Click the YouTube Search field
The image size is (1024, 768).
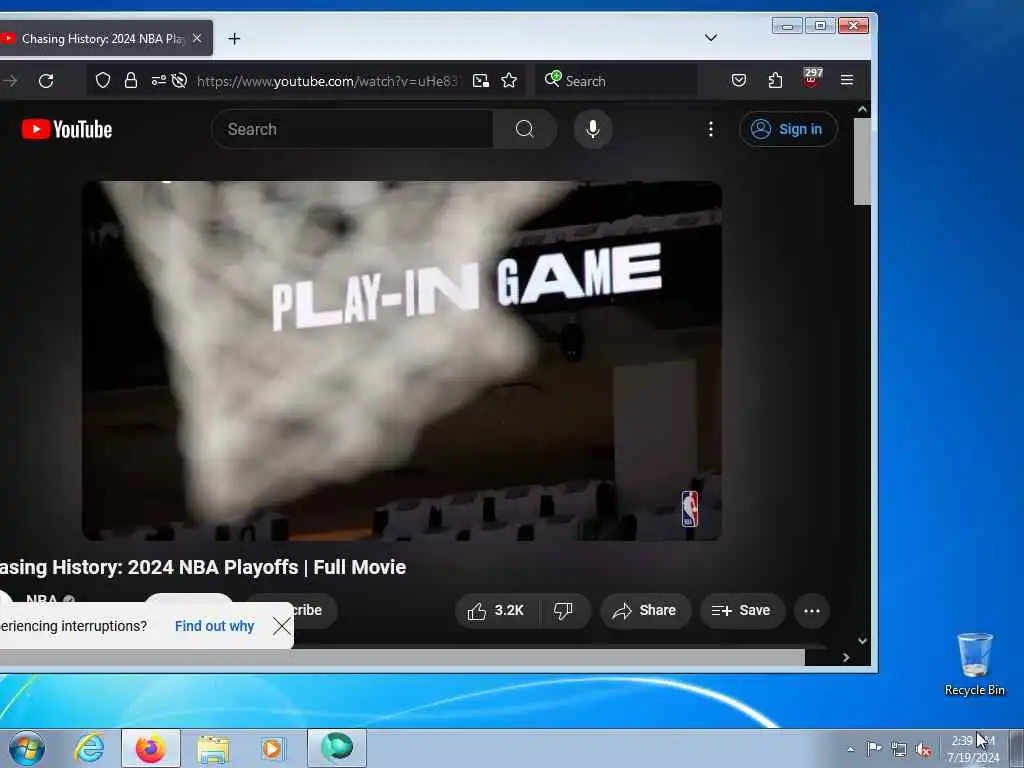coord(353,129)
